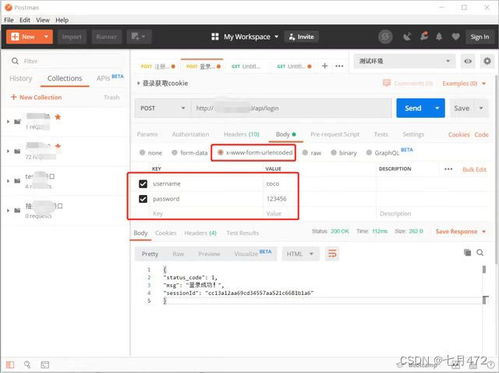Viewport: 499px width, 373px height.
Task: Add a new request tab with plus icon
Action: tap(325, 66)
